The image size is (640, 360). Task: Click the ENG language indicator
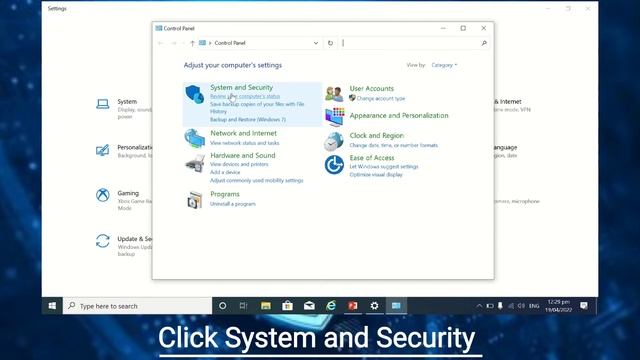[534, 306]
